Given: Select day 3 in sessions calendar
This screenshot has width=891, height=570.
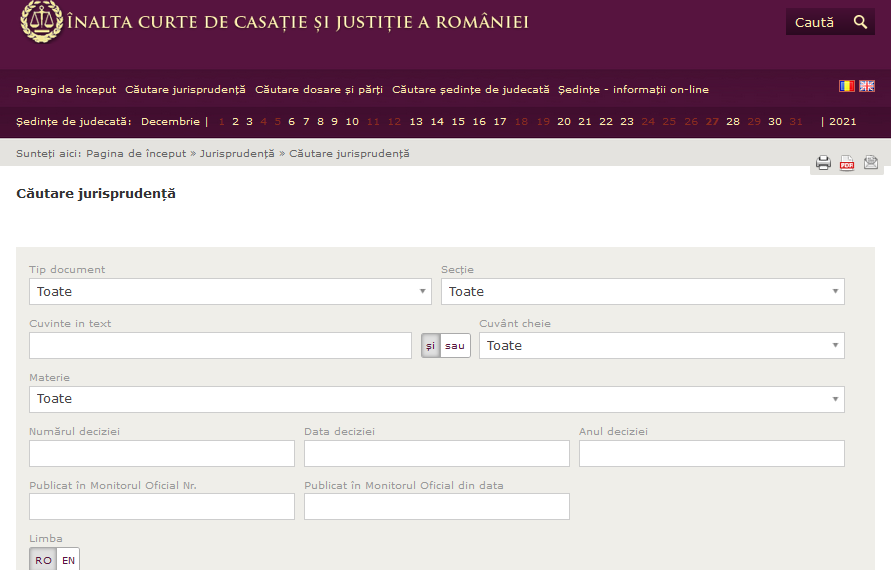Looking at the screenshot, I should (249, 122).
